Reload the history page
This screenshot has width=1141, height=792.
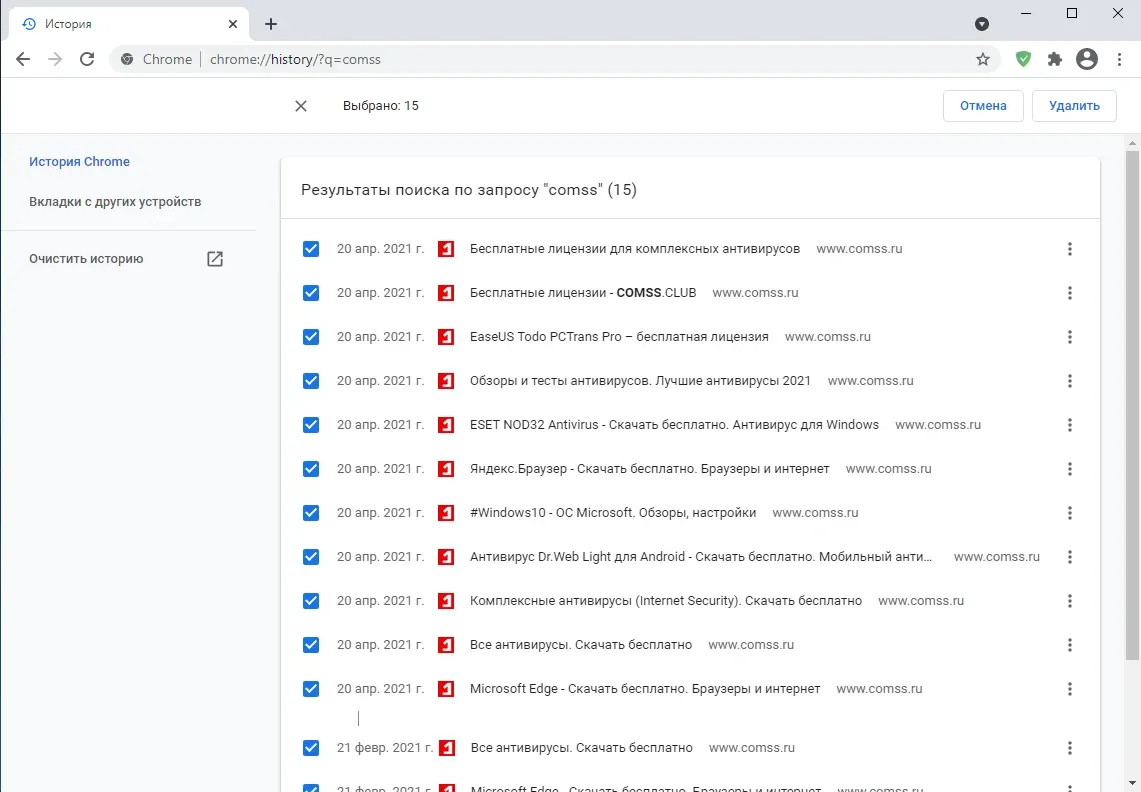click(x=87, y=59)
